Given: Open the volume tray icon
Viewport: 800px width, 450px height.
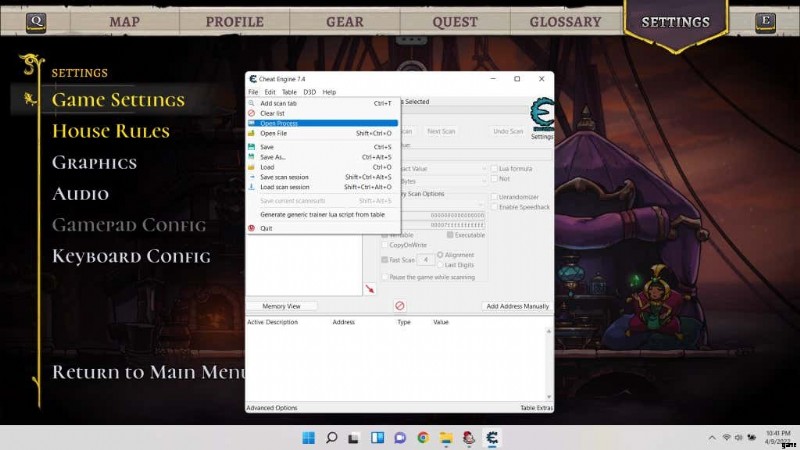Looking at the screenshot, I should tap(738, 438).
